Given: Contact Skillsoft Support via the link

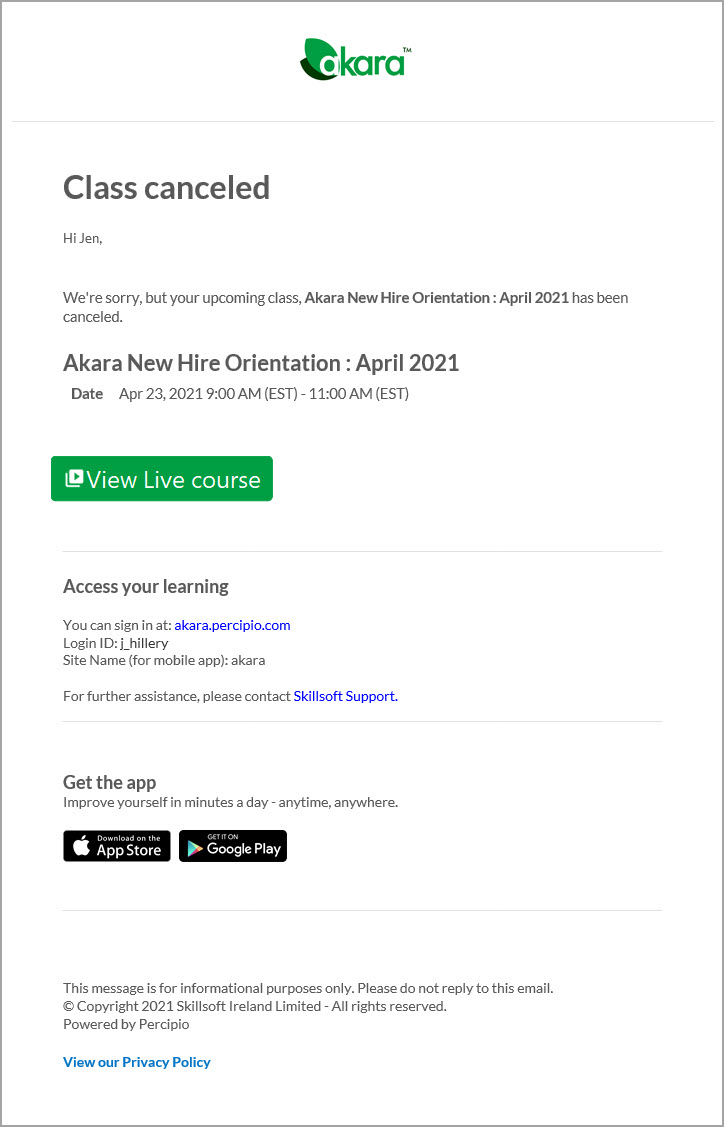Looking at the screenshot, I should (x=345, y=696).
